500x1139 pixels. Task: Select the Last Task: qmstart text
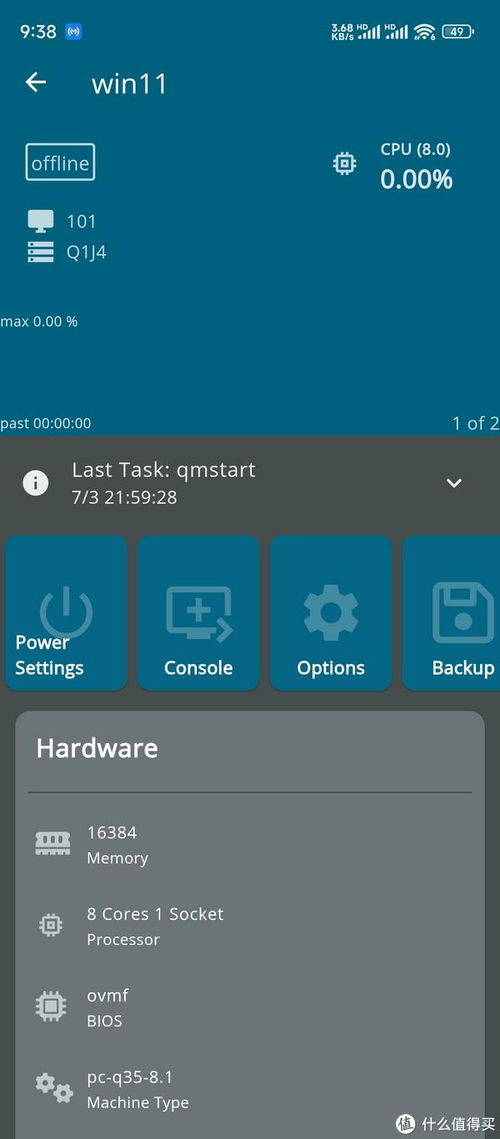(x=164, y=470)
